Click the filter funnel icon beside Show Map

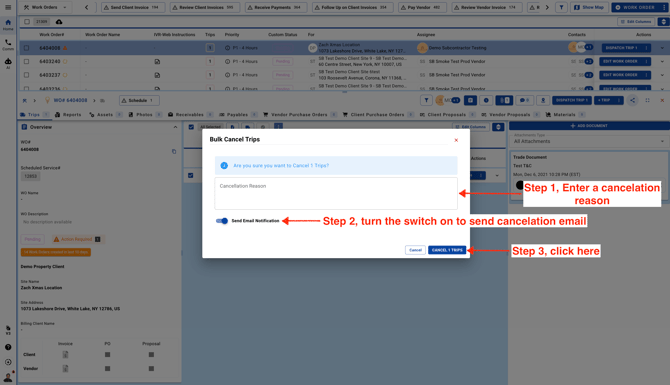pos(561,7)
